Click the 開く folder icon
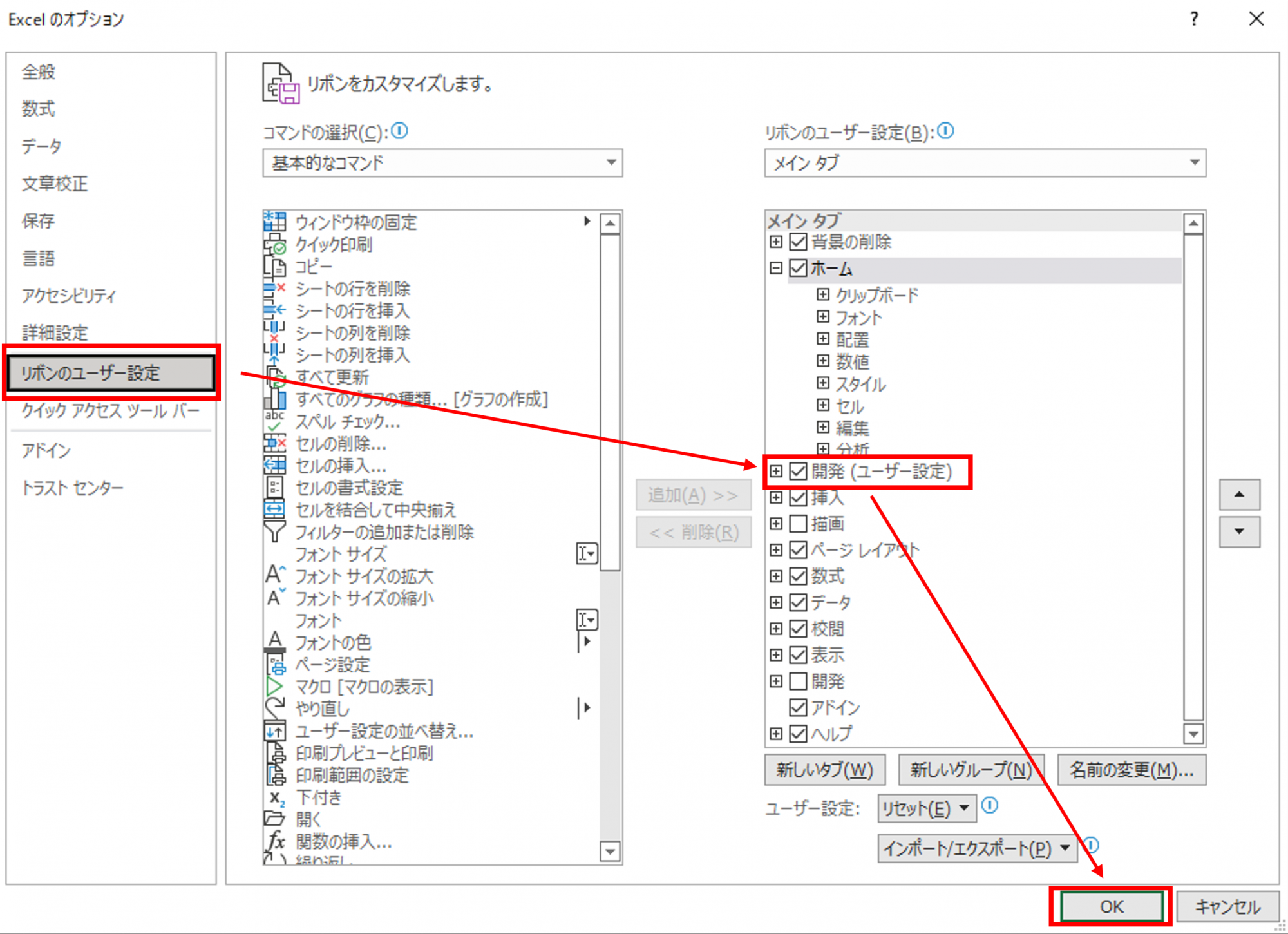Viewport: 1288px width, 934px height. tap(275, 819)
